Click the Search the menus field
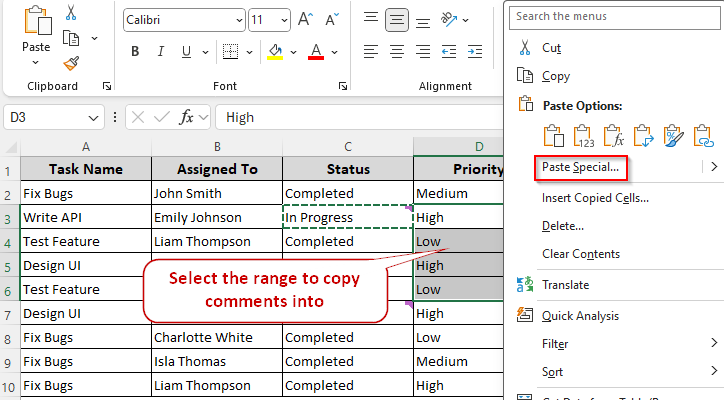 click(x=614, y=16)
